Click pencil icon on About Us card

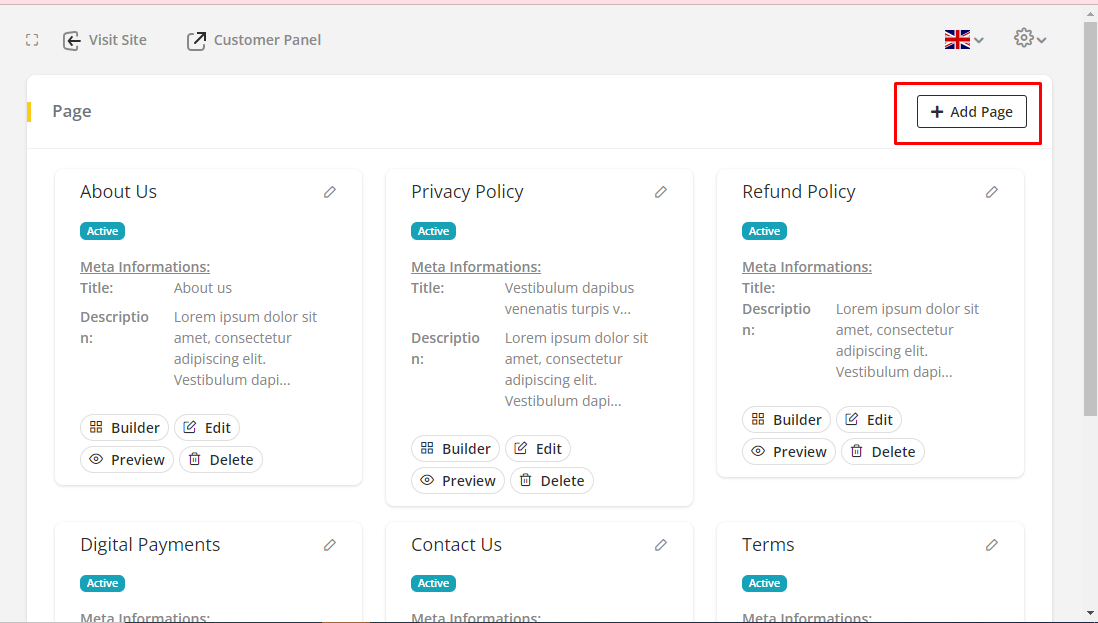(330, 192)
